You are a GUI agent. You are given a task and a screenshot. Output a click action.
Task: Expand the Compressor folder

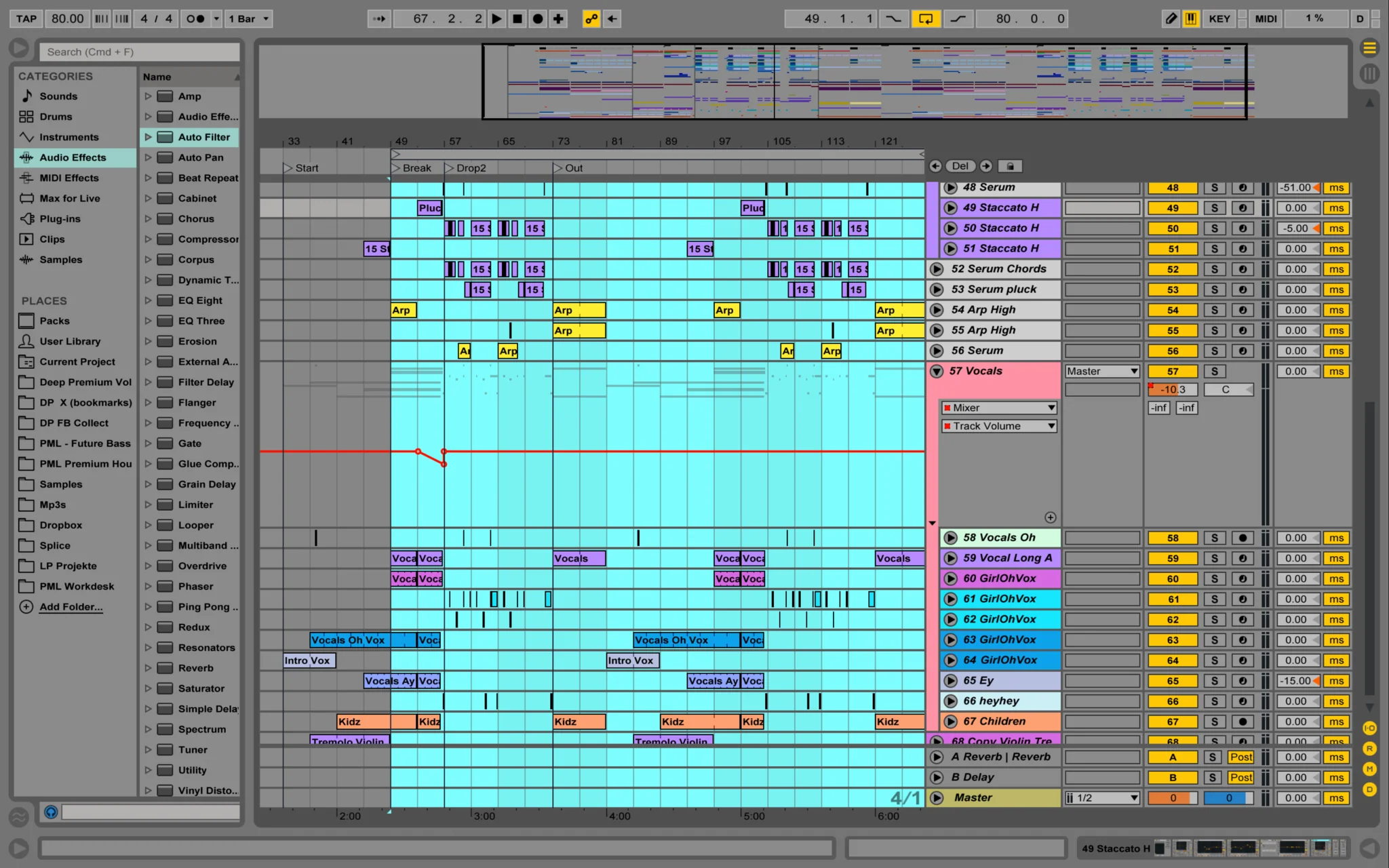[x=148, y=239]
